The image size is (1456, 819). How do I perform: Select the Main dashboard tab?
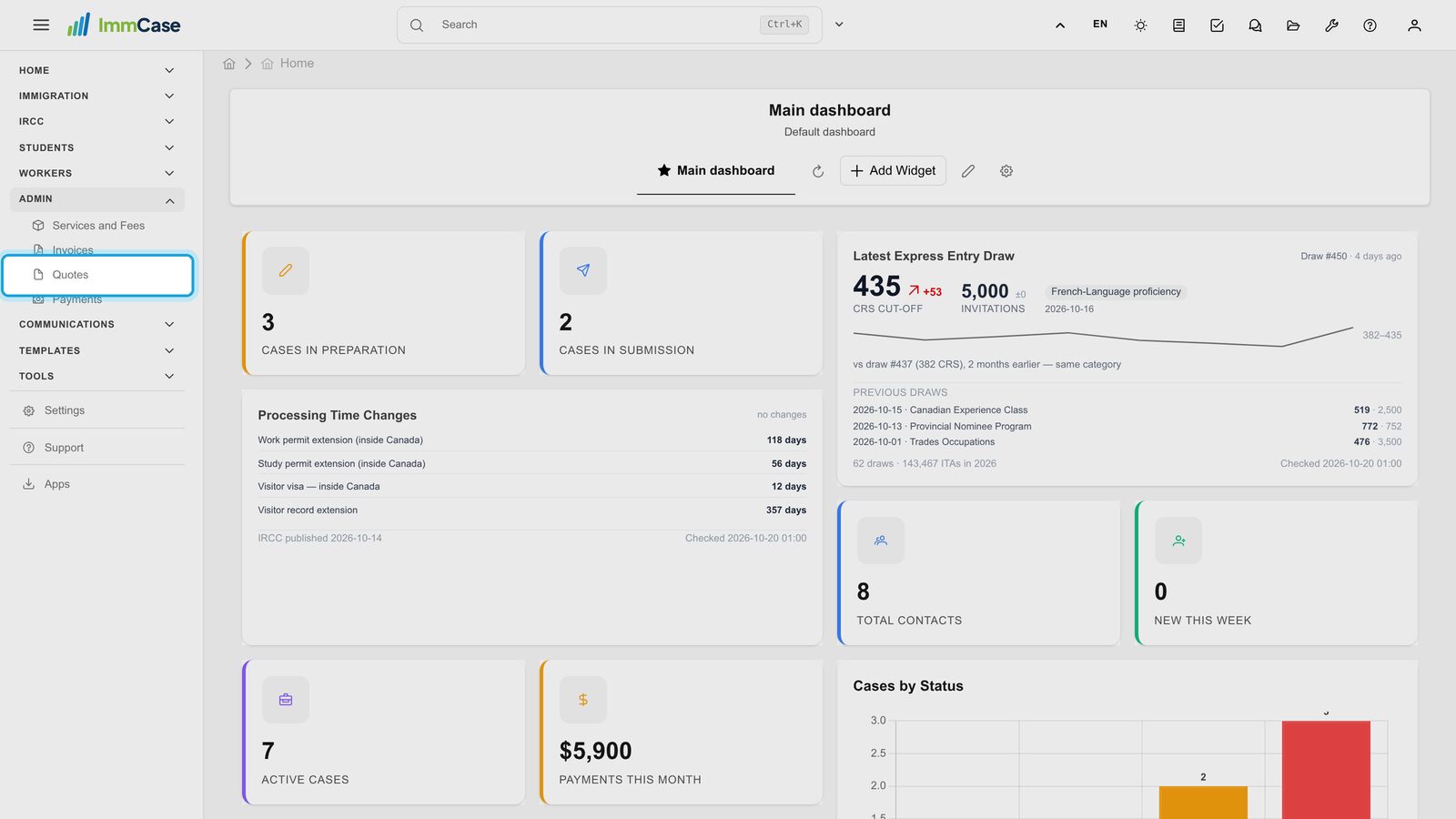(716, 171)
